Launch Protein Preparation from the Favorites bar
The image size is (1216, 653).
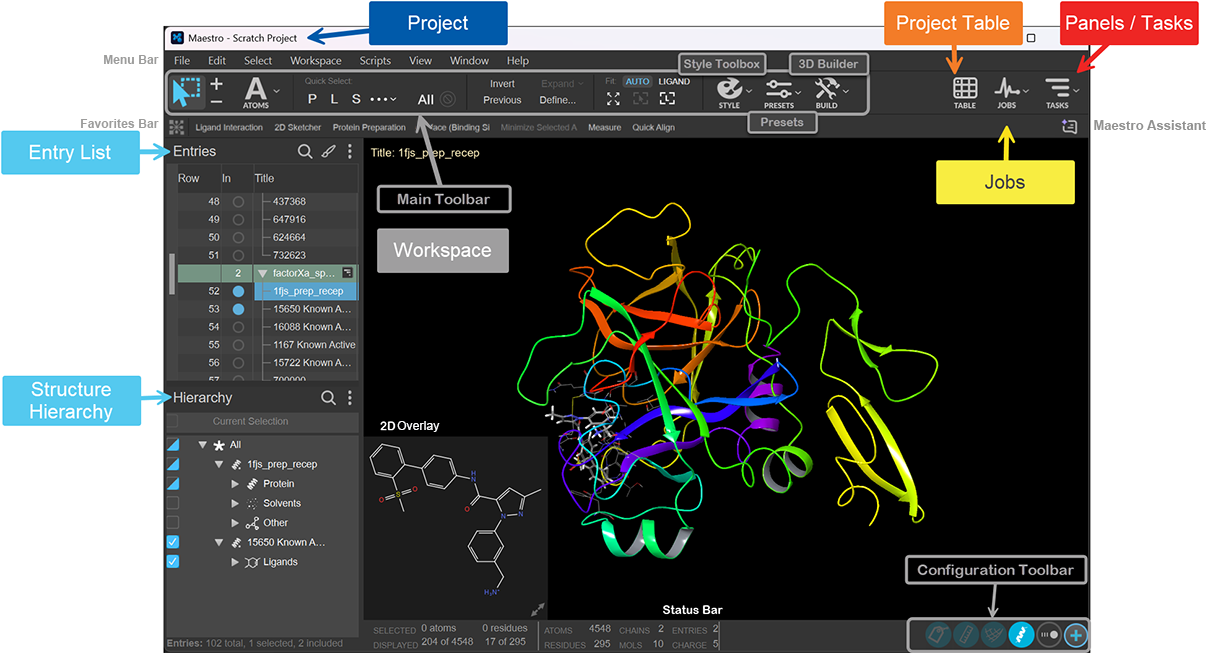tap(369, 128)
